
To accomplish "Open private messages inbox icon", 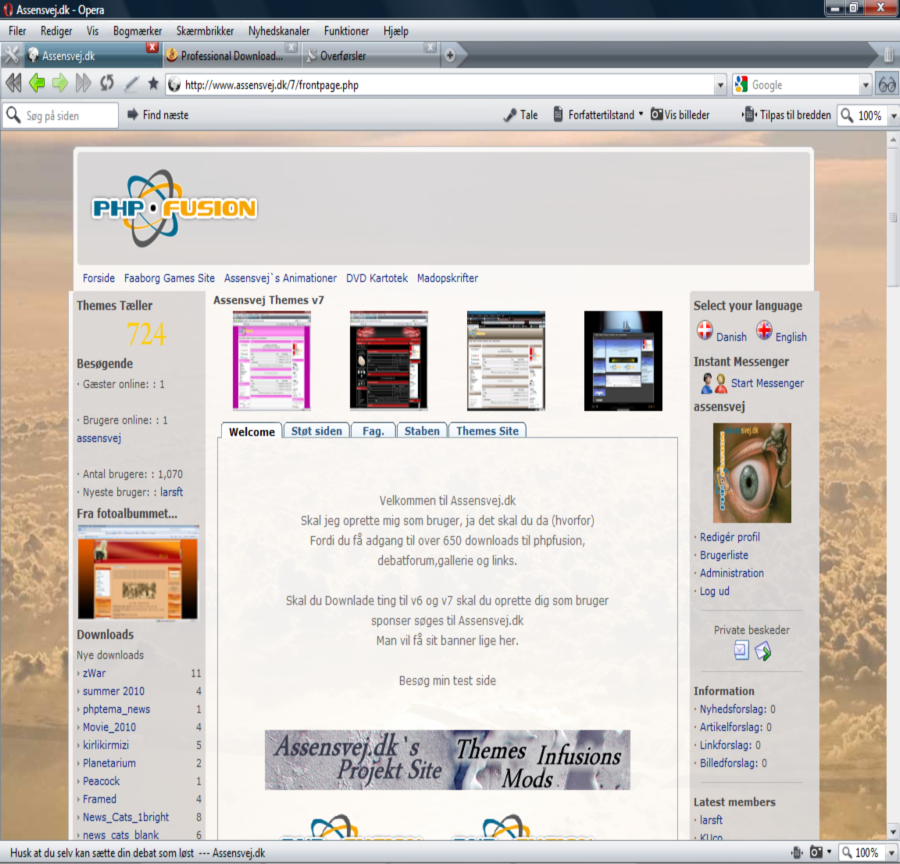I will pos(741,650).
